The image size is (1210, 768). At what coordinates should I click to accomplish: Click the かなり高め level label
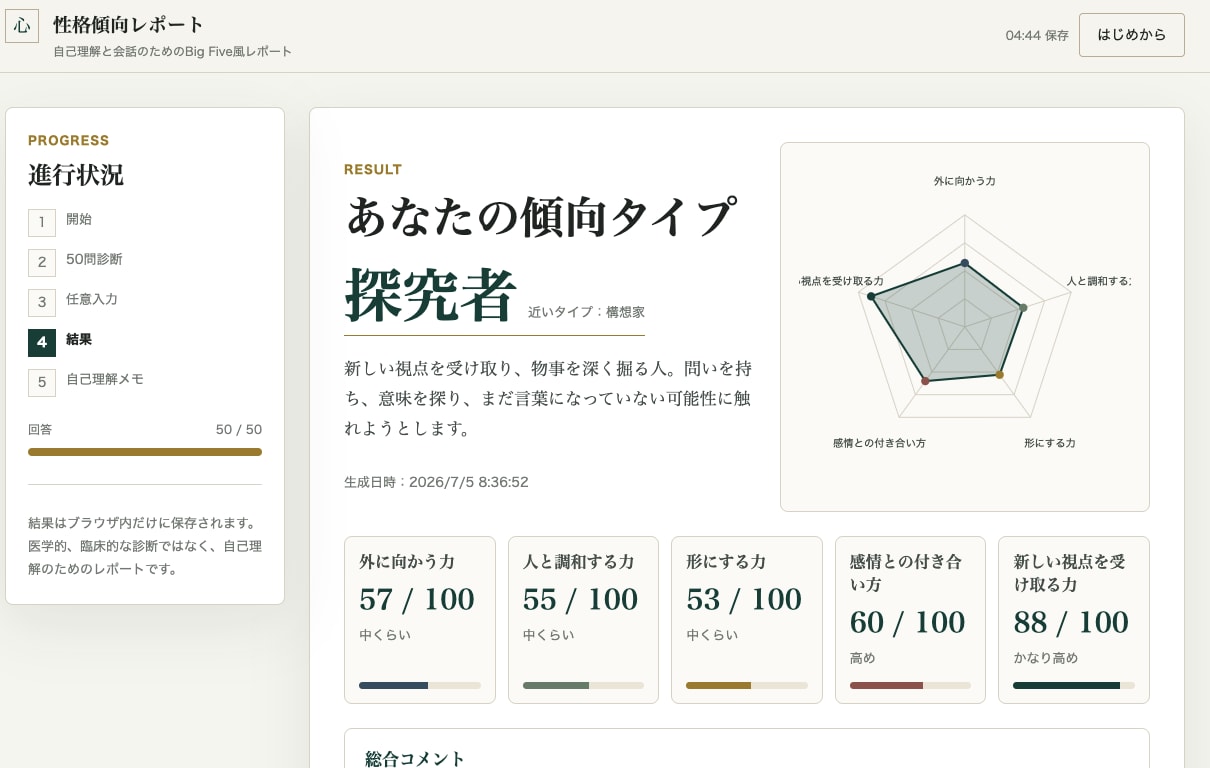(x=1046, y=658)
